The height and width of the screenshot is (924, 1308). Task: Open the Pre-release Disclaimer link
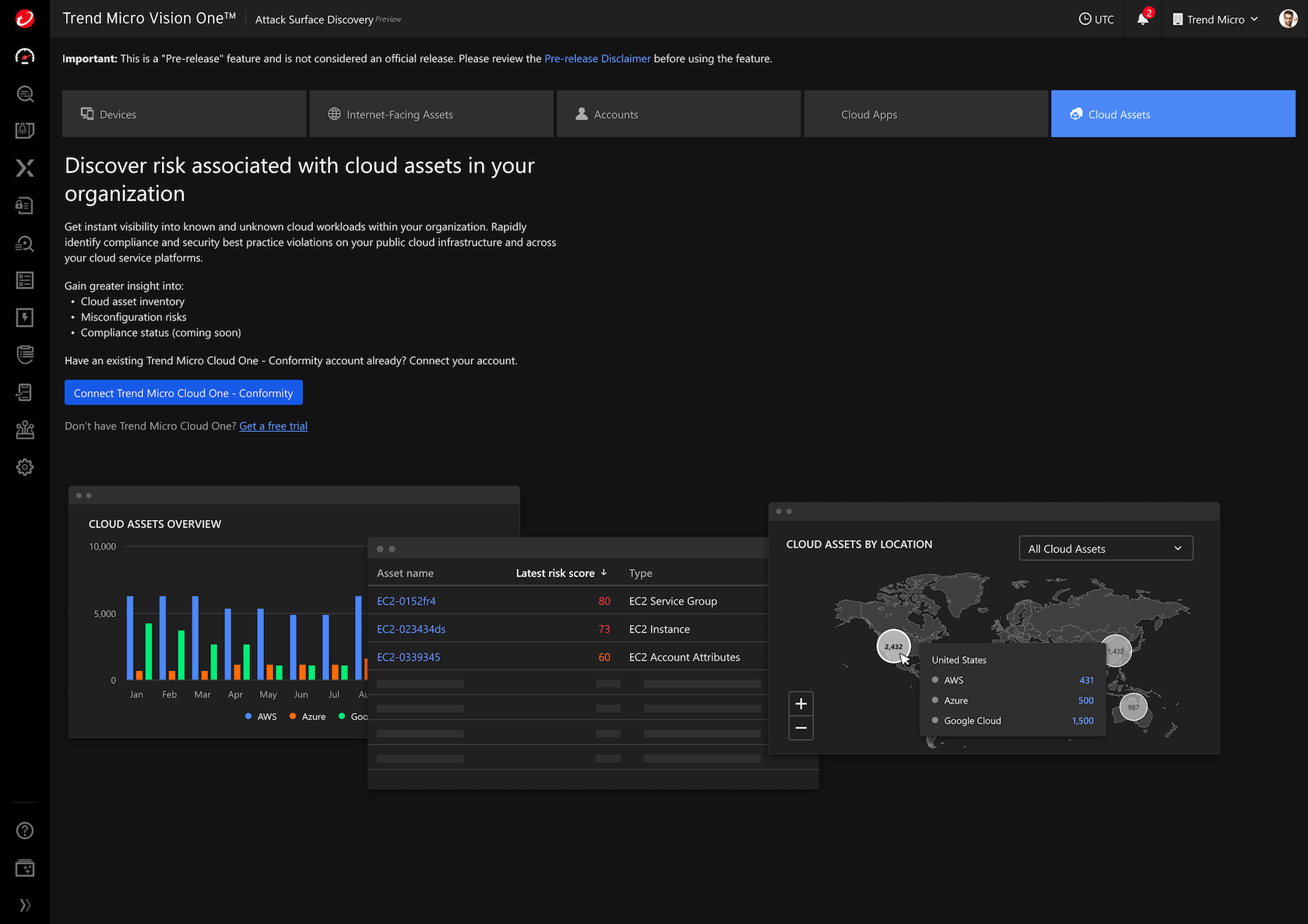point(597,58)
